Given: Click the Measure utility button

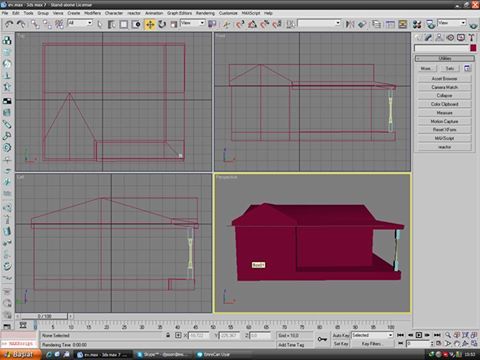Looking at the screenshot, I should pos(444,113).
